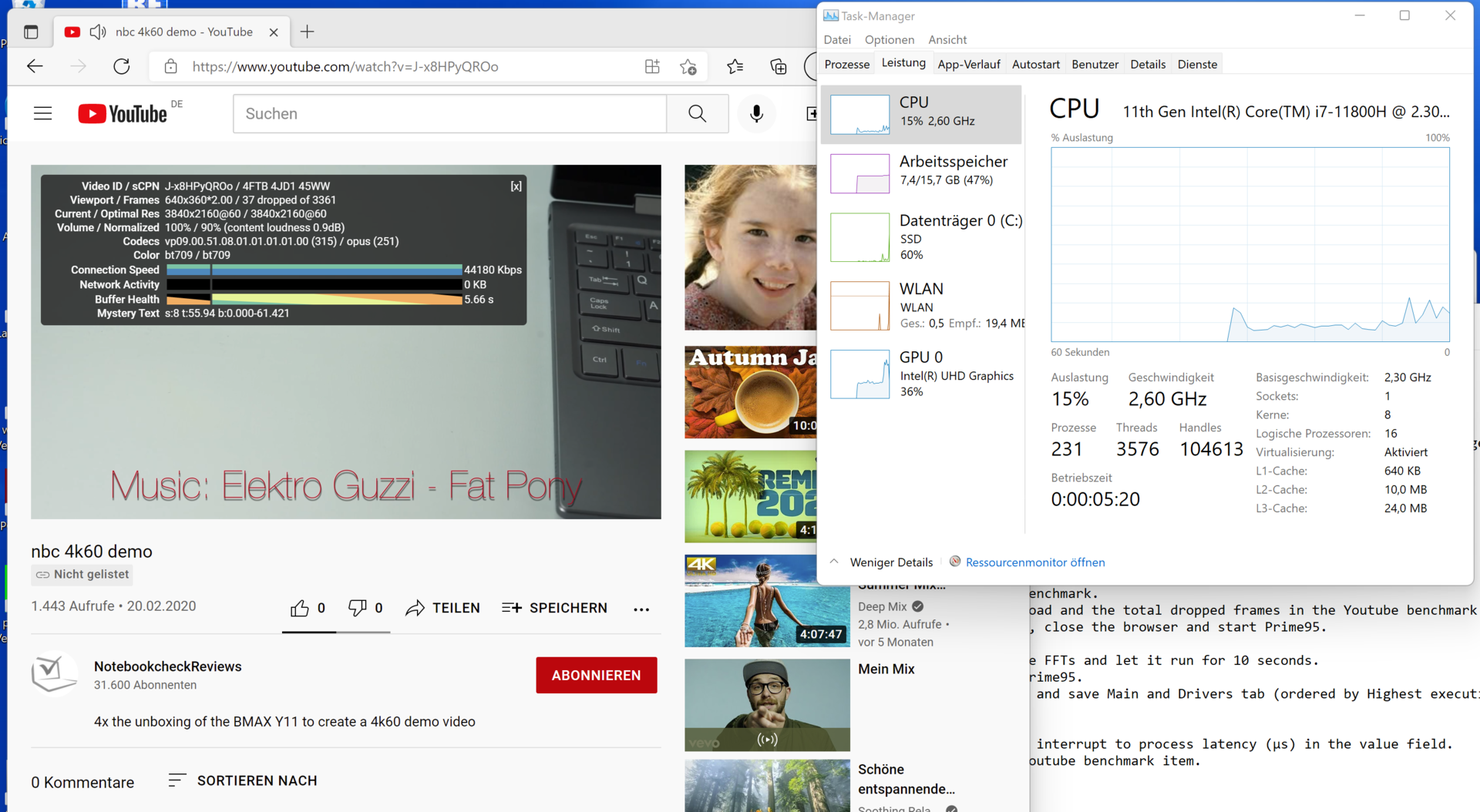Switch to the Prozesse tab

pyautogui.click(x=846, y=65)
